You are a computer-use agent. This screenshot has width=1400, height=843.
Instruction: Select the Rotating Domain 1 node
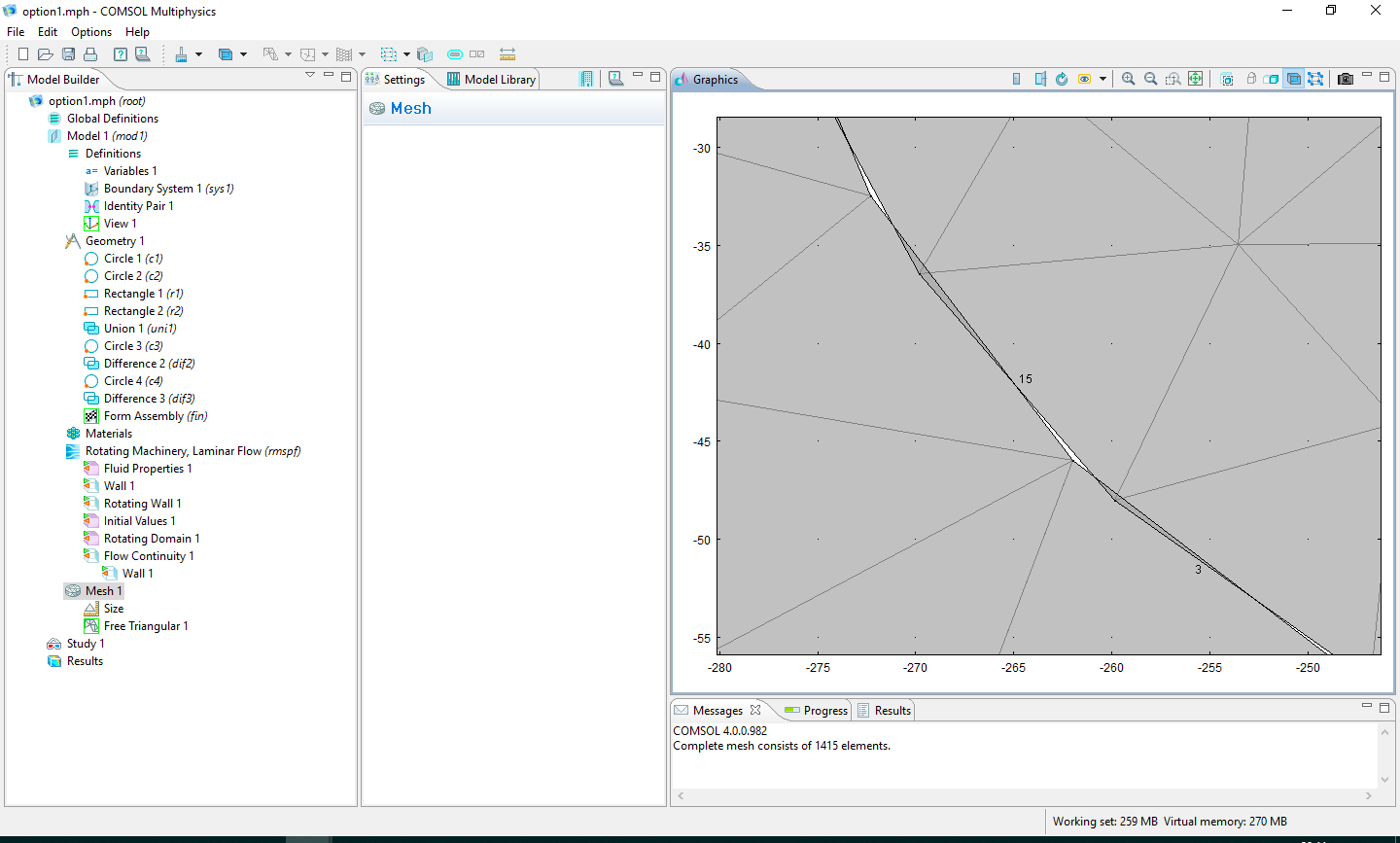click(152, 539)
